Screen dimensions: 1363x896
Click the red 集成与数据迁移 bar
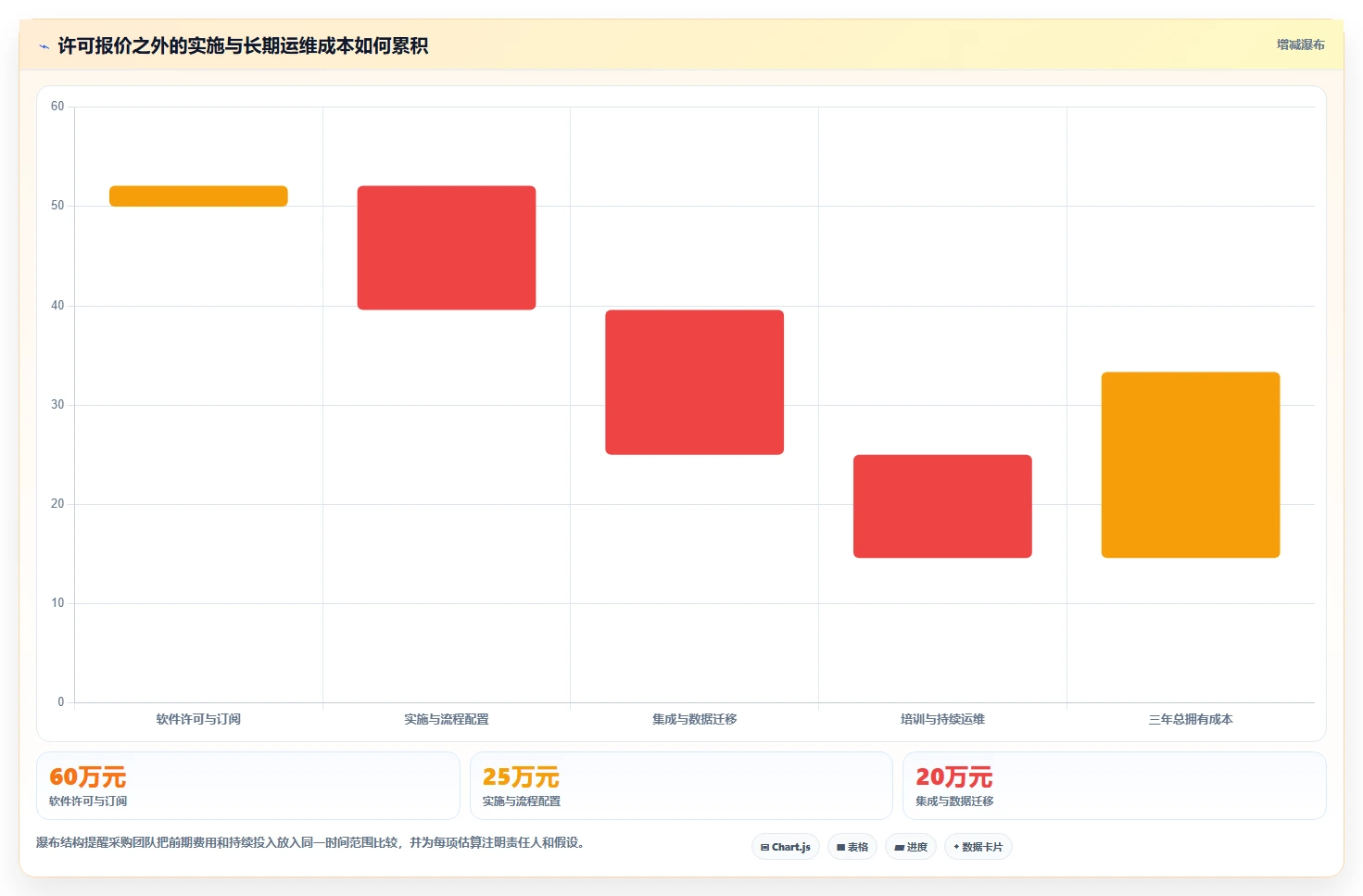[695, 382]
